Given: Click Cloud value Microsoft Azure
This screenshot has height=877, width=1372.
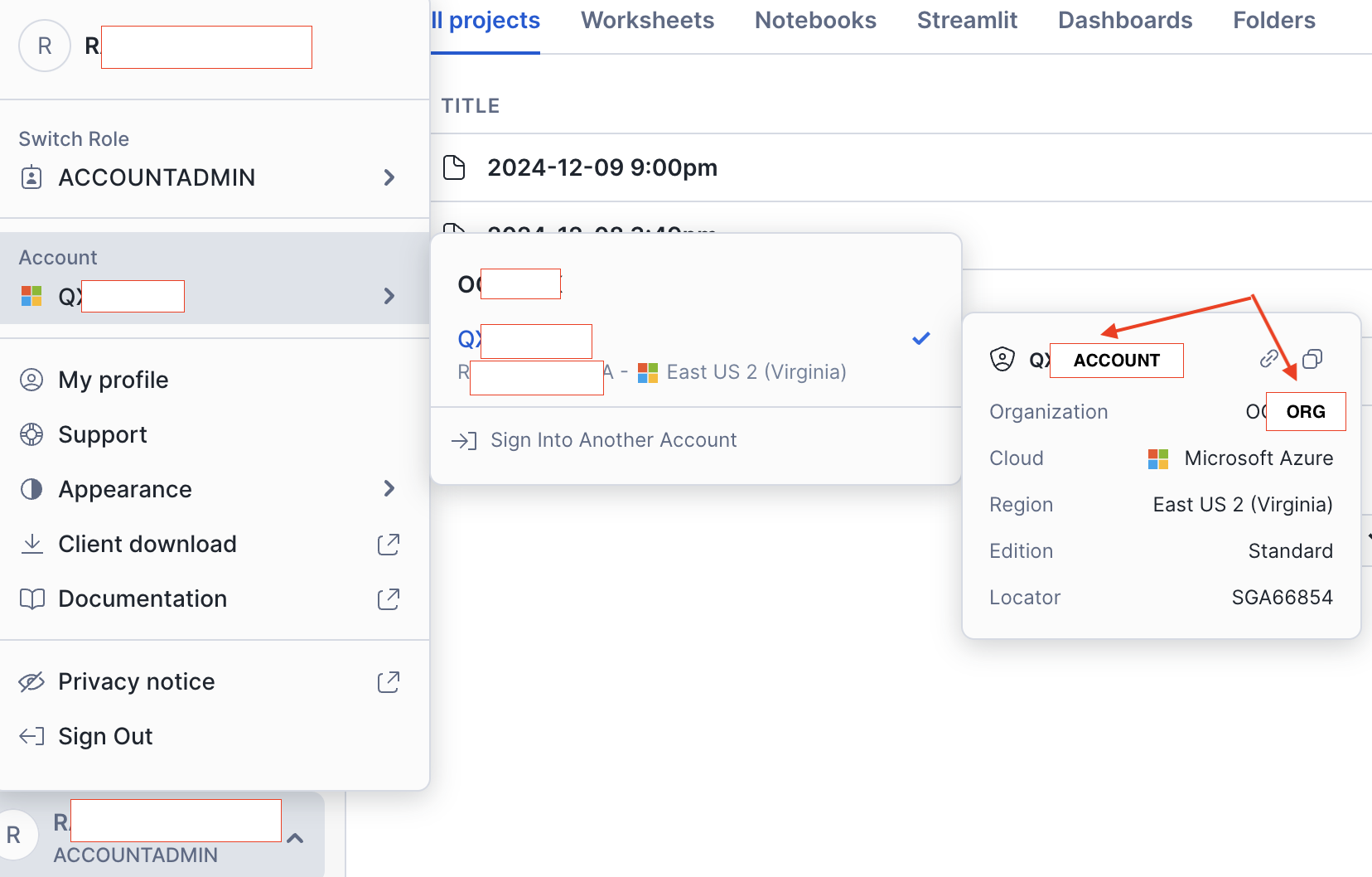Looking at the screenshot, I should (x=1258, y=458).
